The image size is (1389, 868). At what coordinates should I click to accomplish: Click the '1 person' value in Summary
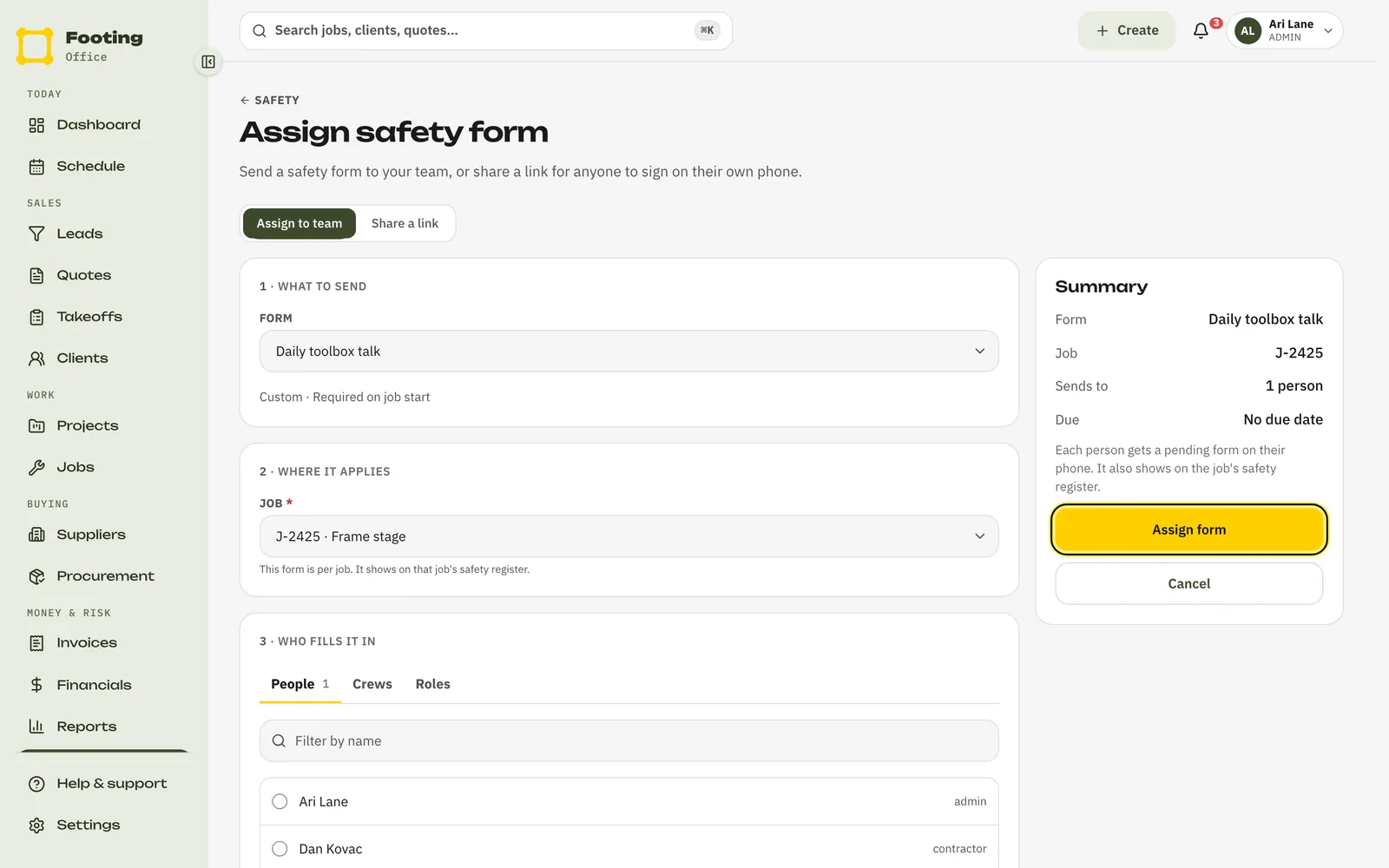click(x=1294, y=386)
